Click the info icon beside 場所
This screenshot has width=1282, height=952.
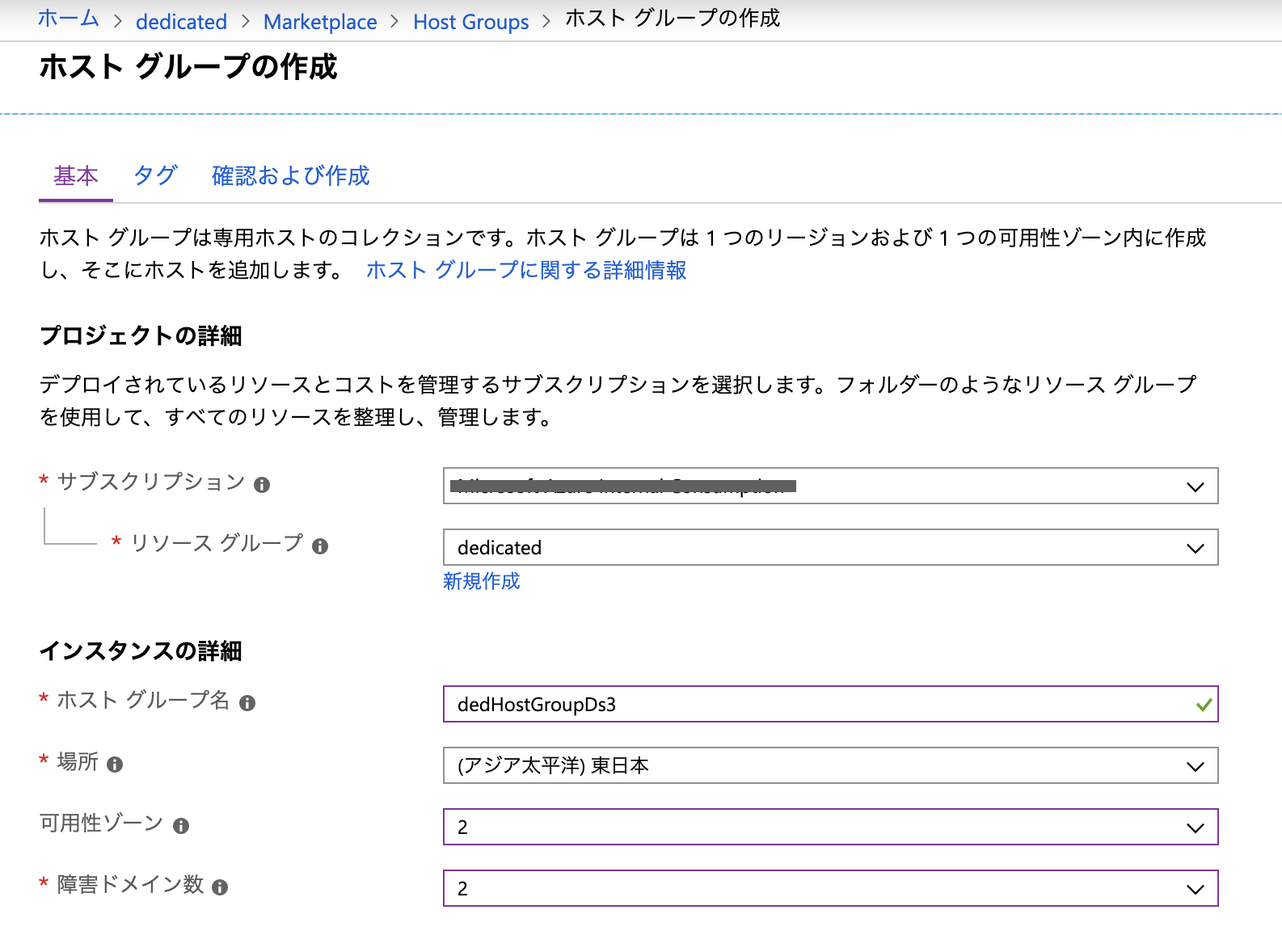[x=115, y=765]
